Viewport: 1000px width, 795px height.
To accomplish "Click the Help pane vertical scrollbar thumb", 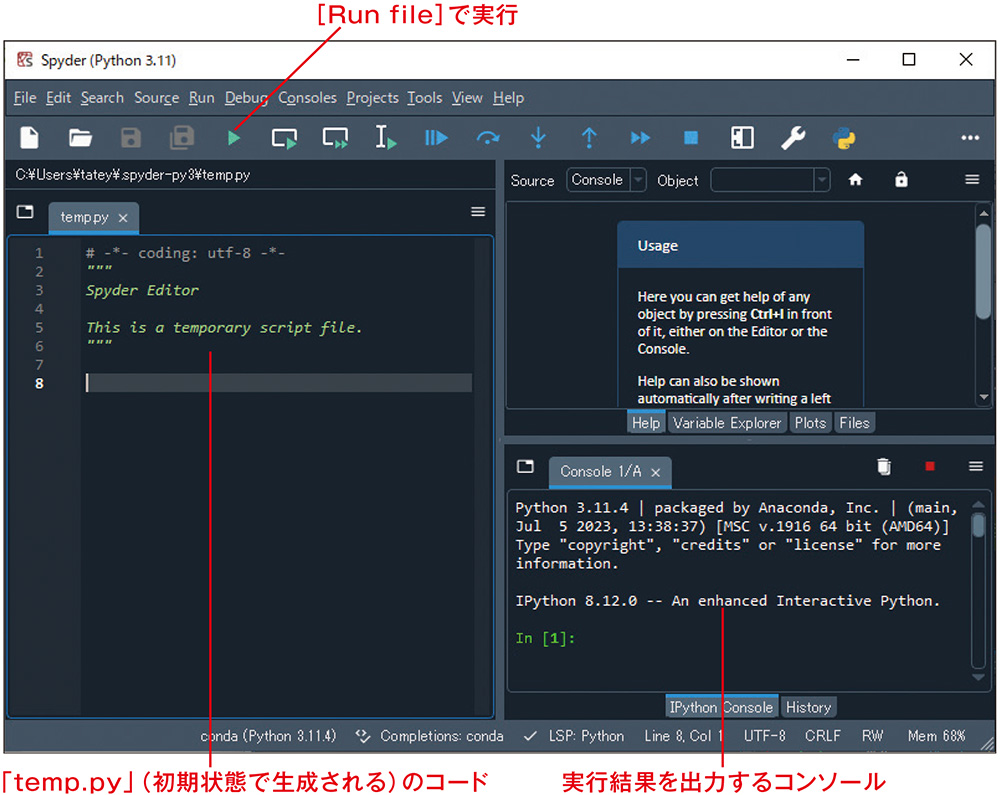I will 983,271.
